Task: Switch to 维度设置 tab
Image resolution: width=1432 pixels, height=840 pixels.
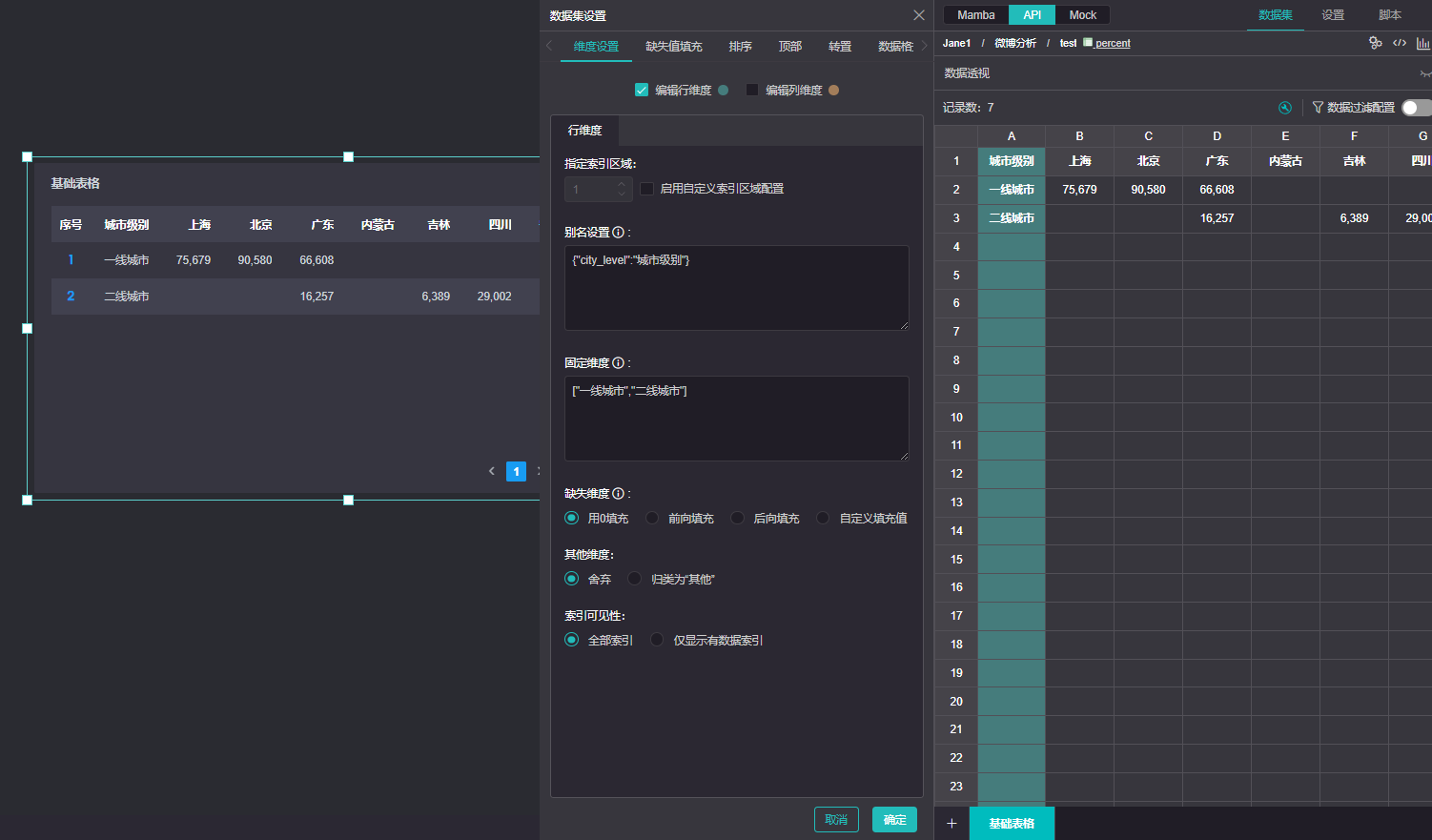Action: tap(596, 47)
